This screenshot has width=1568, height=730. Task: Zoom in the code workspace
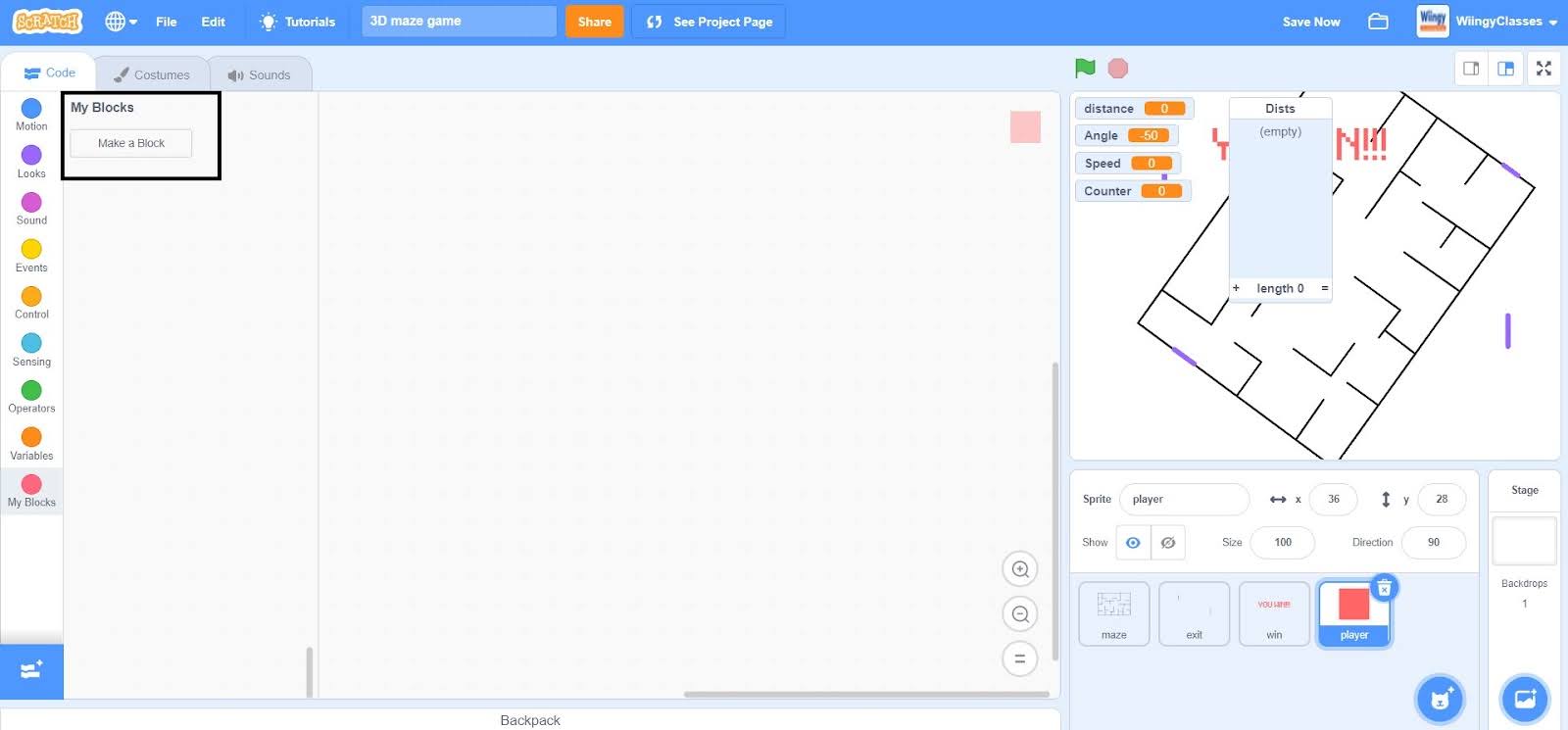click(x=1020, y=569)
